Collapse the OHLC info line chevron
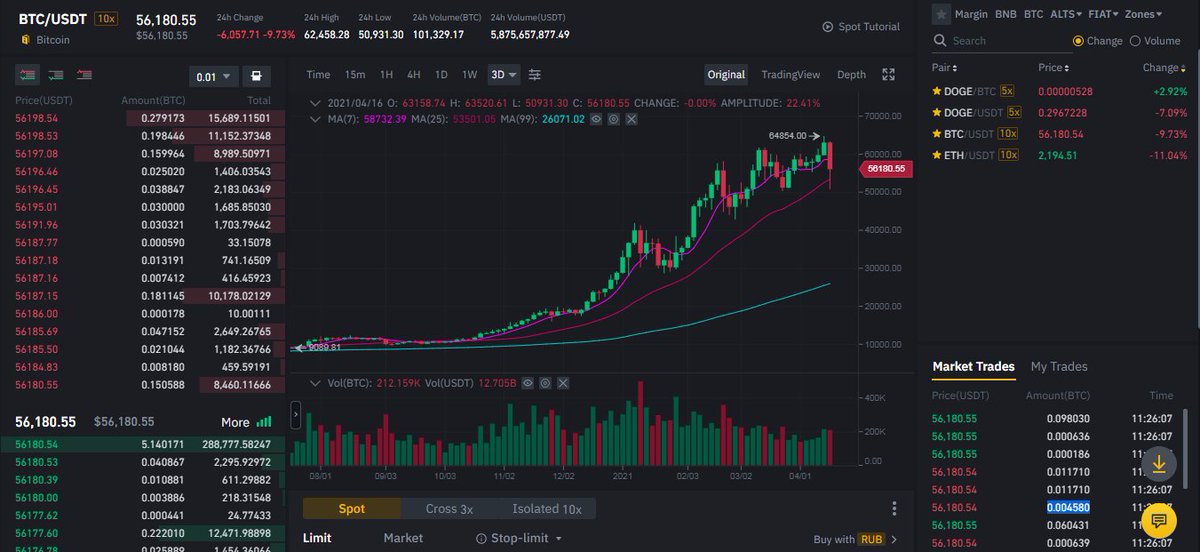This screenshot has width=1200, height=552. click(x=316, y=103)
